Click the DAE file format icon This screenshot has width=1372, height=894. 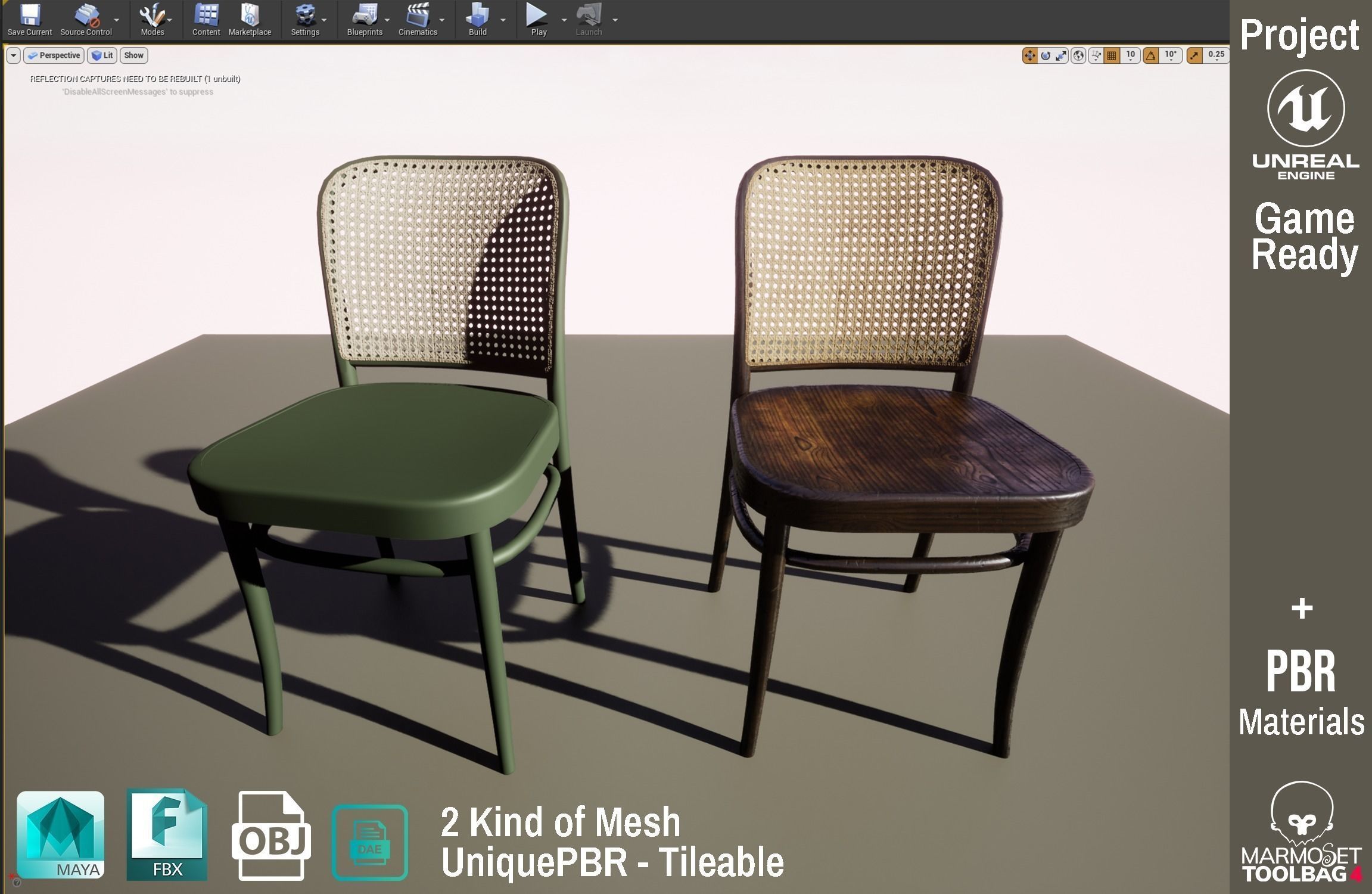tap(370, 843)
